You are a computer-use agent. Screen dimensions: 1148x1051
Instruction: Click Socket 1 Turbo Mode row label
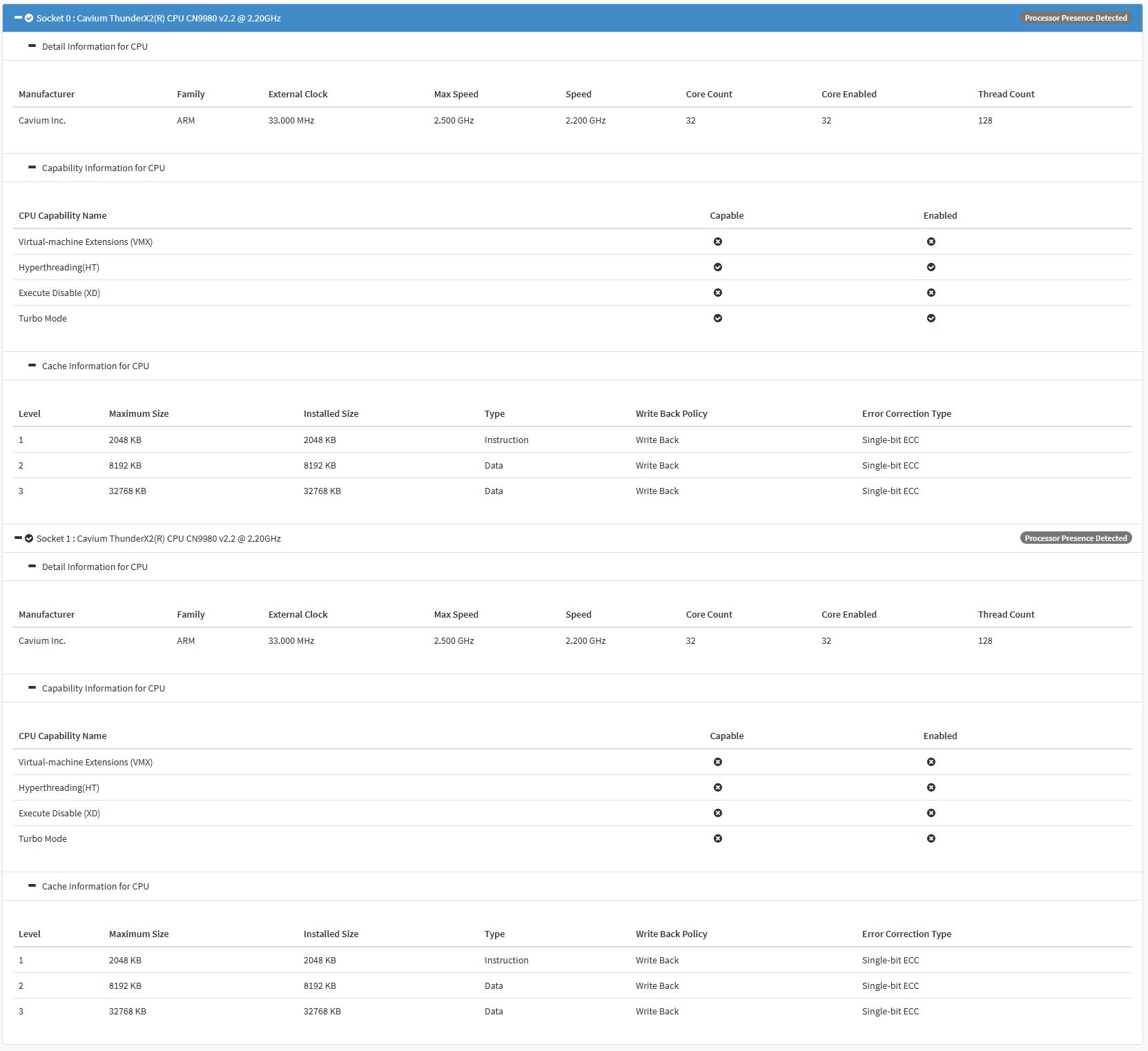coord(43,839)
